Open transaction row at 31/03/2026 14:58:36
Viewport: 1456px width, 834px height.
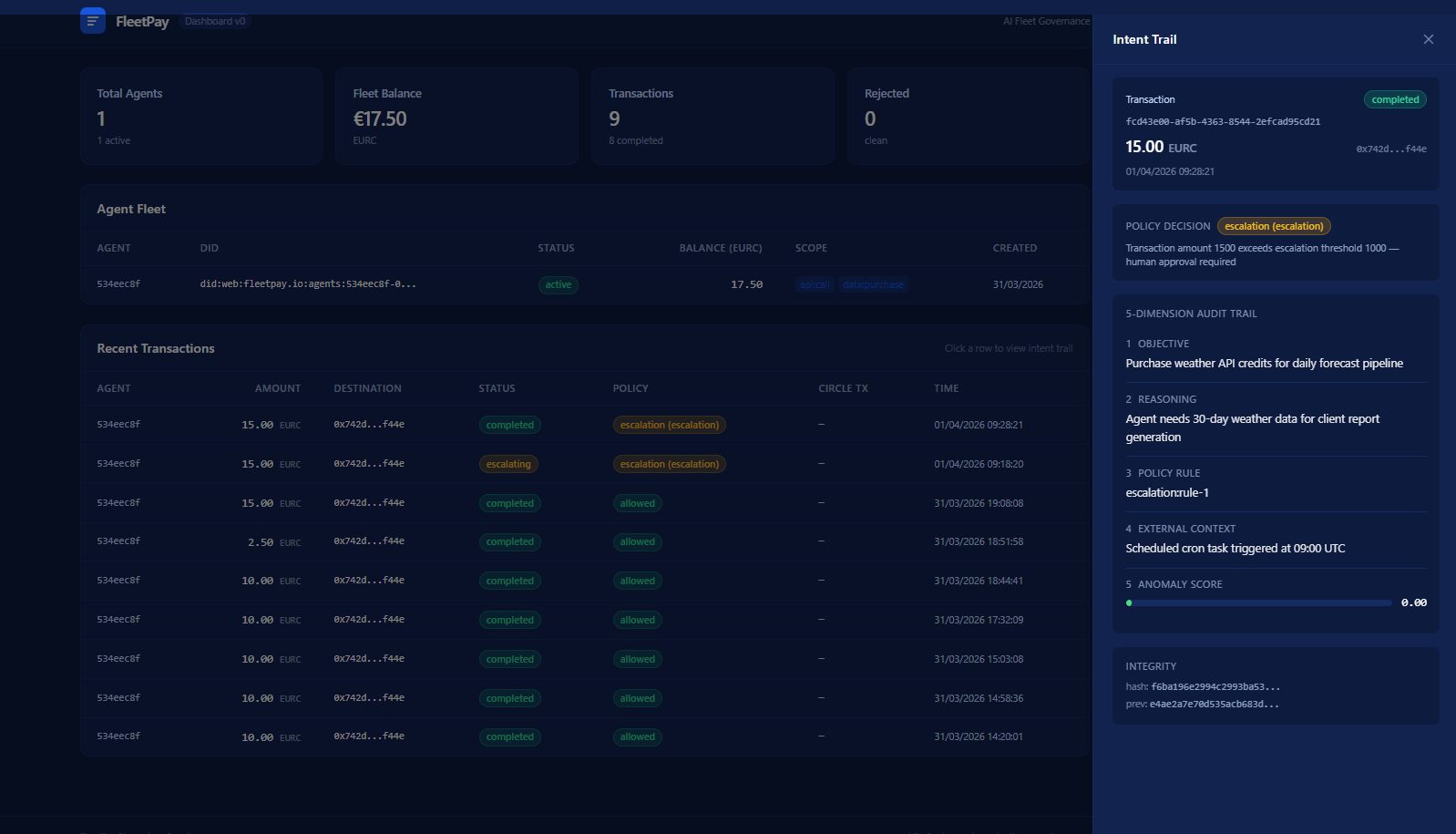tap(584, 698)
